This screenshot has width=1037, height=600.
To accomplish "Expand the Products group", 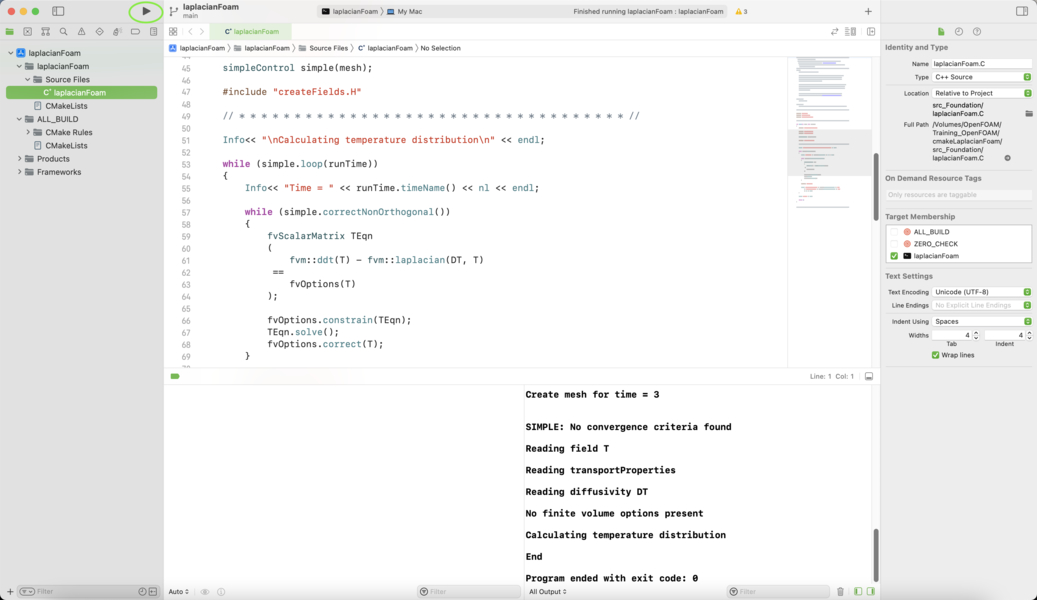I will pos(19,159).
